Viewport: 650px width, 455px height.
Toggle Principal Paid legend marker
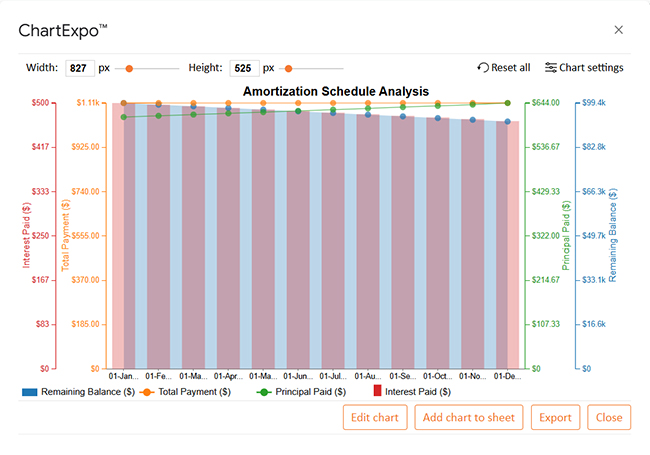[x=265, y=392]
